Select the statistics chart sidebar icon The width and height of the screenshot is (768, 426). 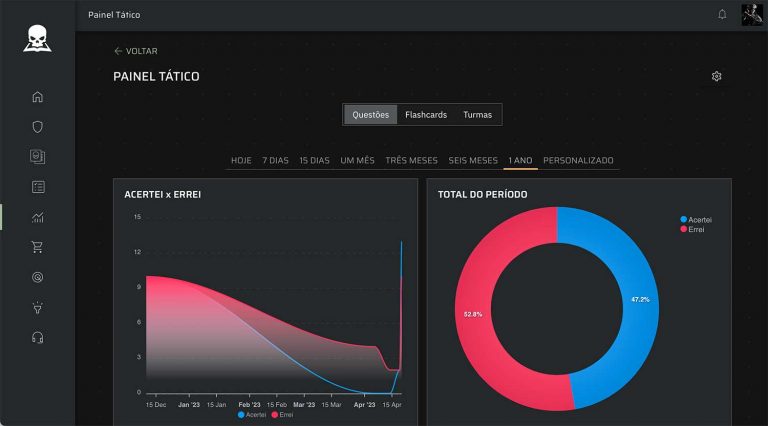tap(38, 217)
